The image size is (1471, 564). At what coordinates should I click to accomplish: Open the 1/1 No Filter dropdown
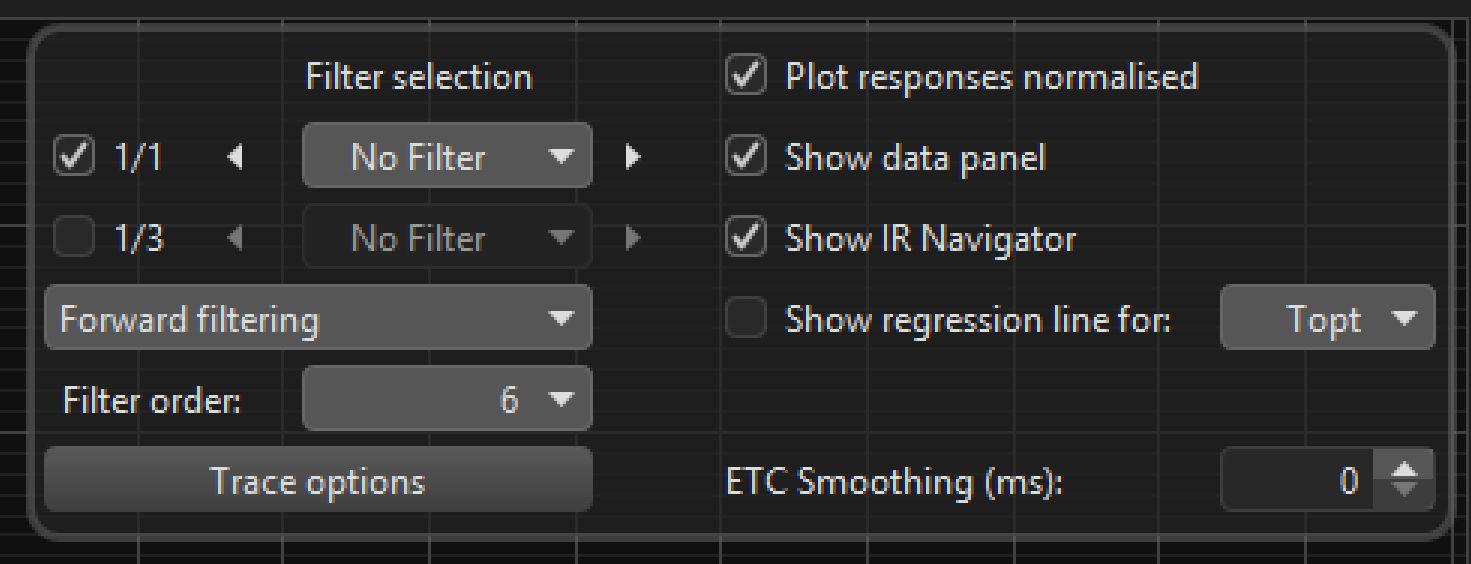447,157
